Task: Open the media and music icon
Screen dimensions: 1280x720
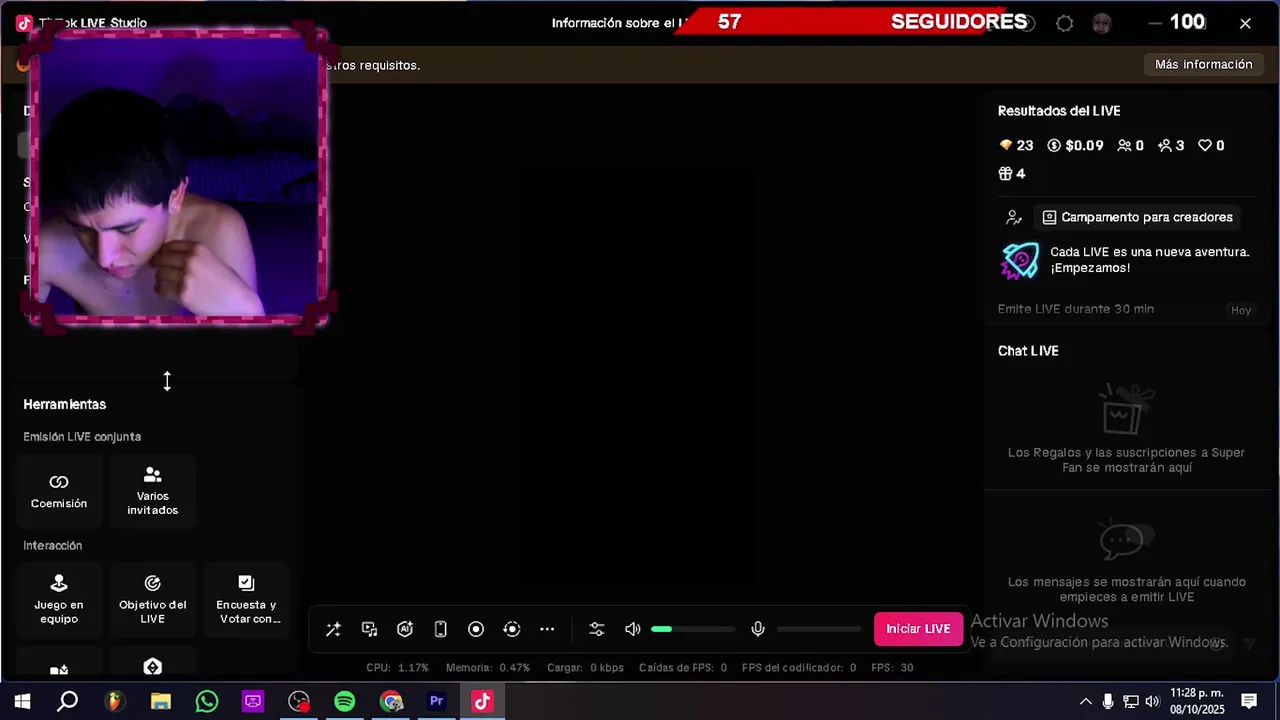Action: (369, 629)
